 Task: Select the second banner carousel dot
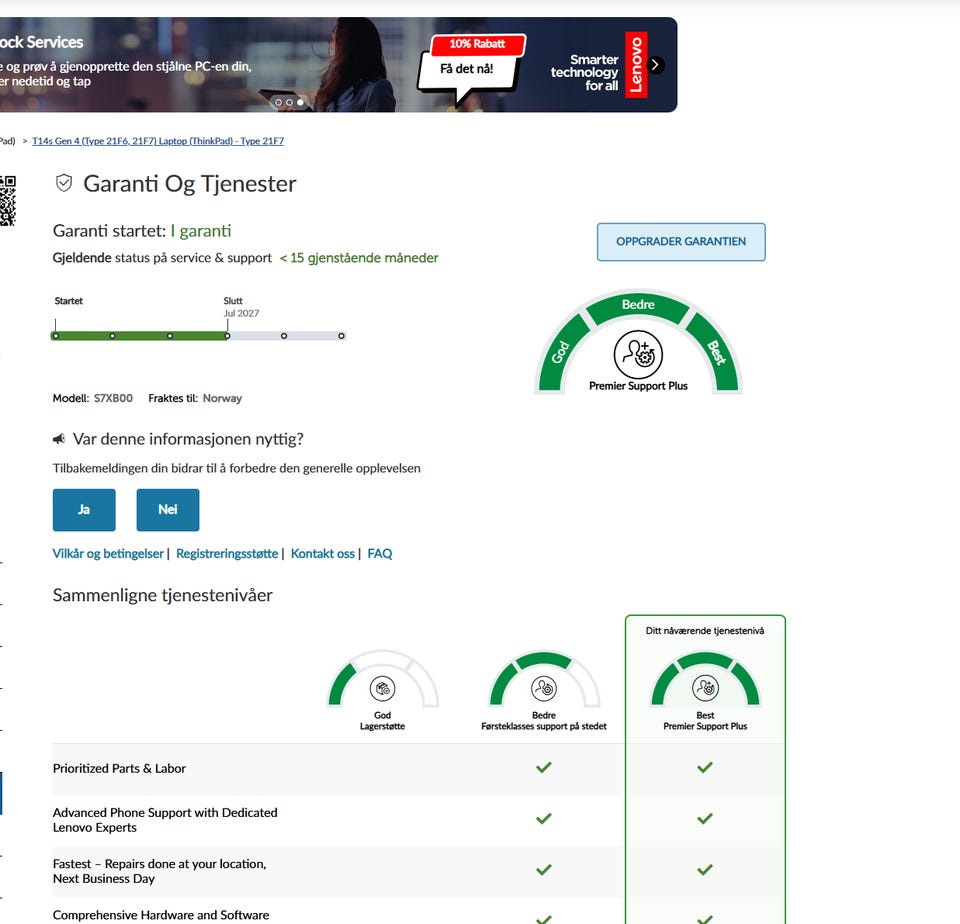point(289,102)
